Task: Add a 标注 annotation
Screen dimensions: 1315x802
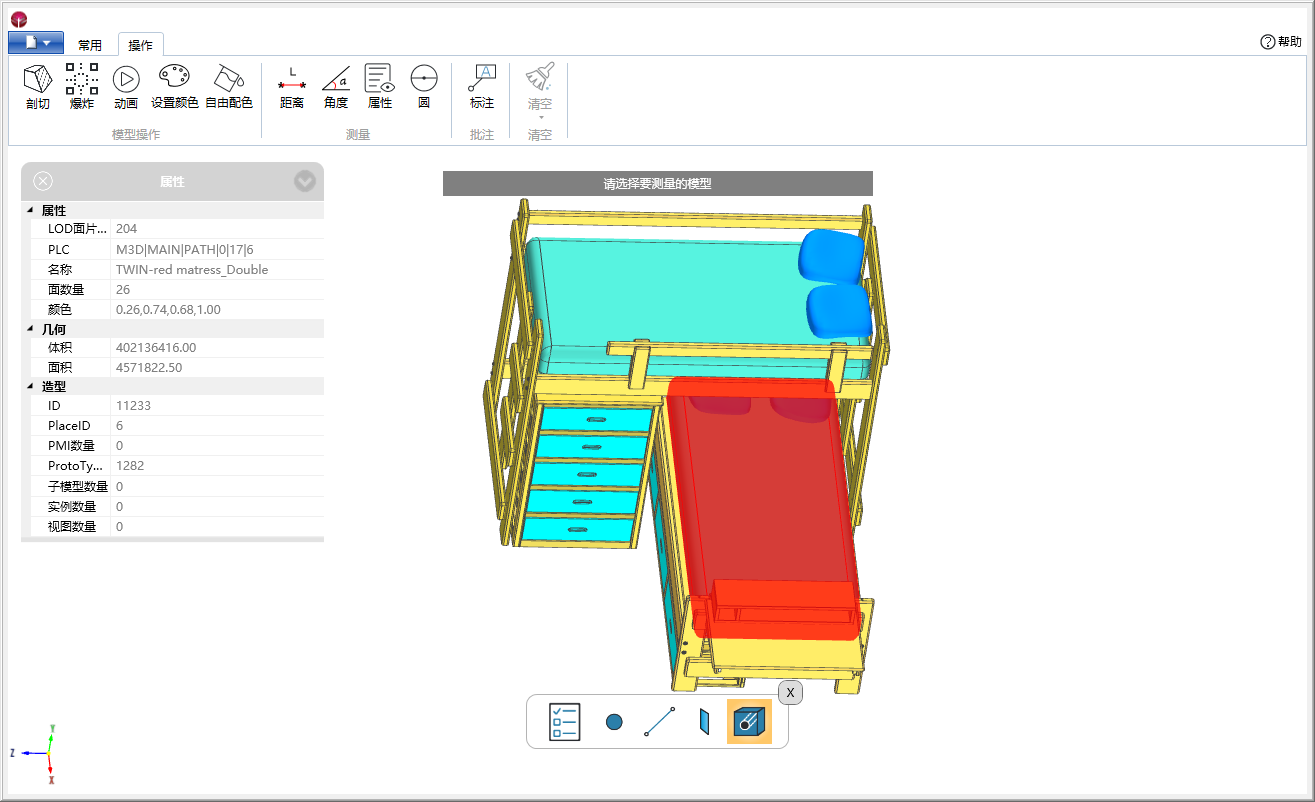Action: pyautogui.click(x=482, y=87)
